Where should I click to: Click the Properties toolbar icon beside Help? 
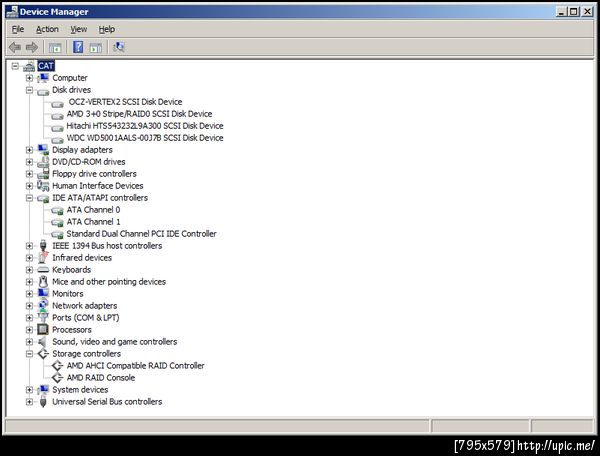click(96, 47)
